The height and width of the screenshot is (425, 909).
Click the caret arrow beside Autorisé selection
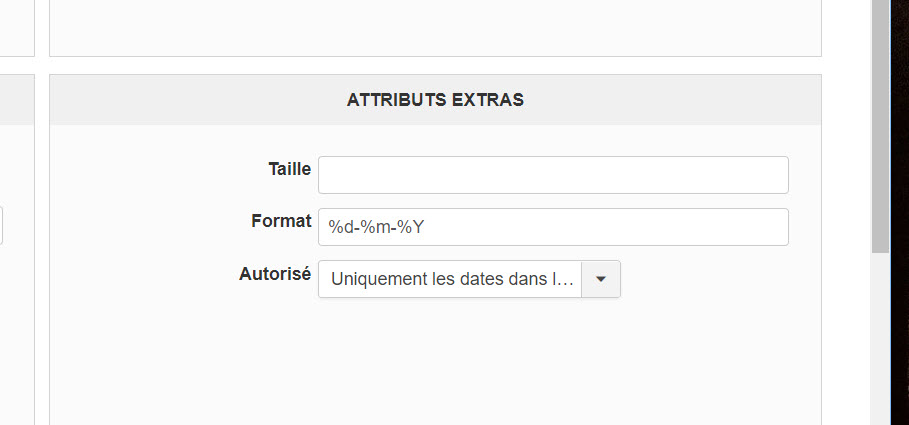600,280
